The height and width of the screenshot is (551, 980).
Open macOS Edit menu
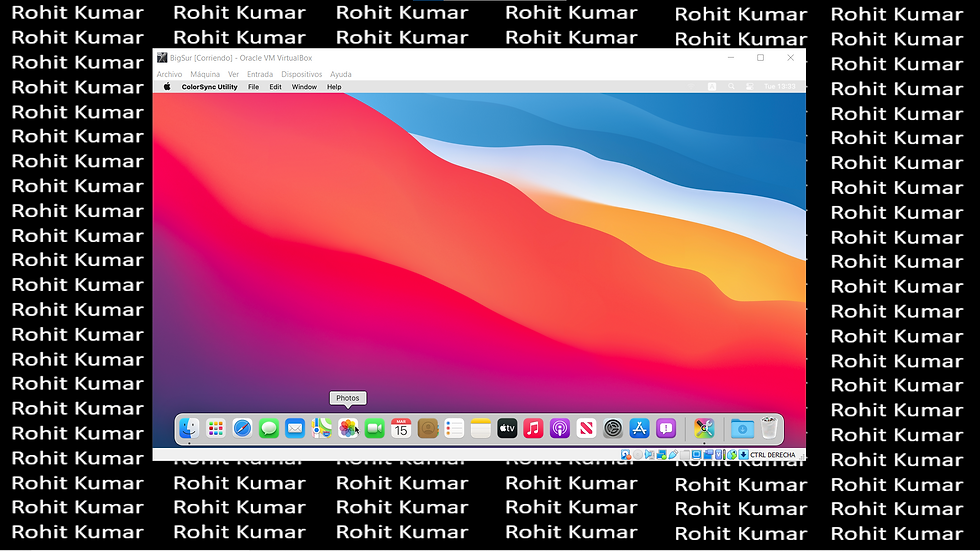275,87
